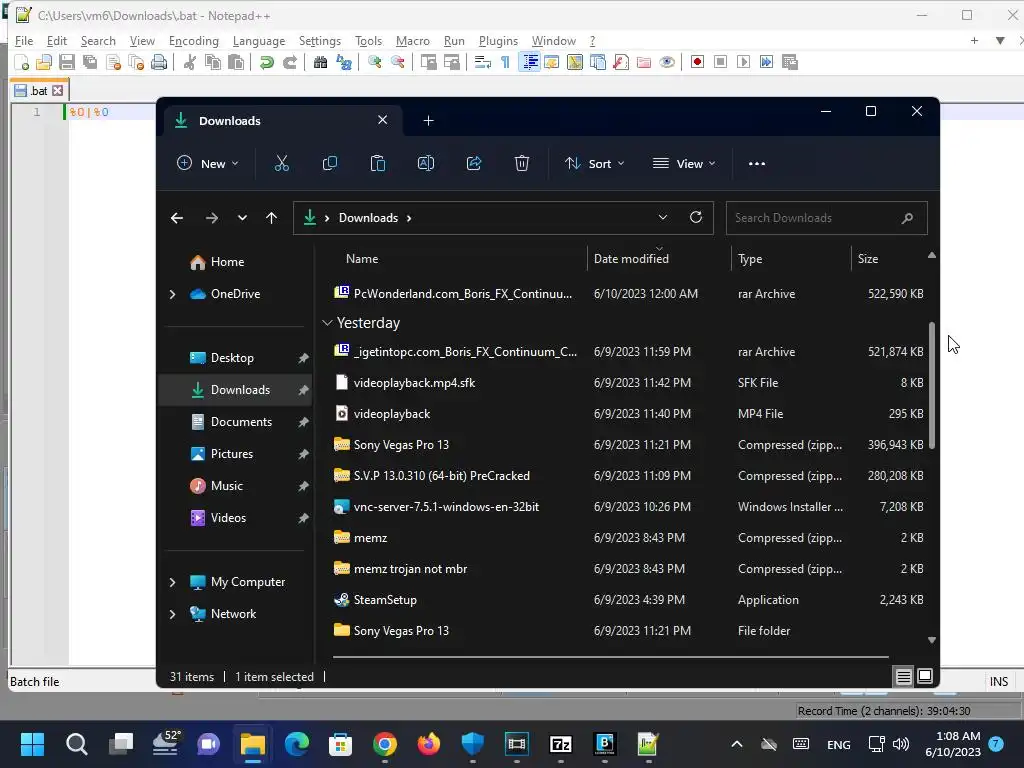Expand OneDrive in navigation pane

(x=172, y=295)
